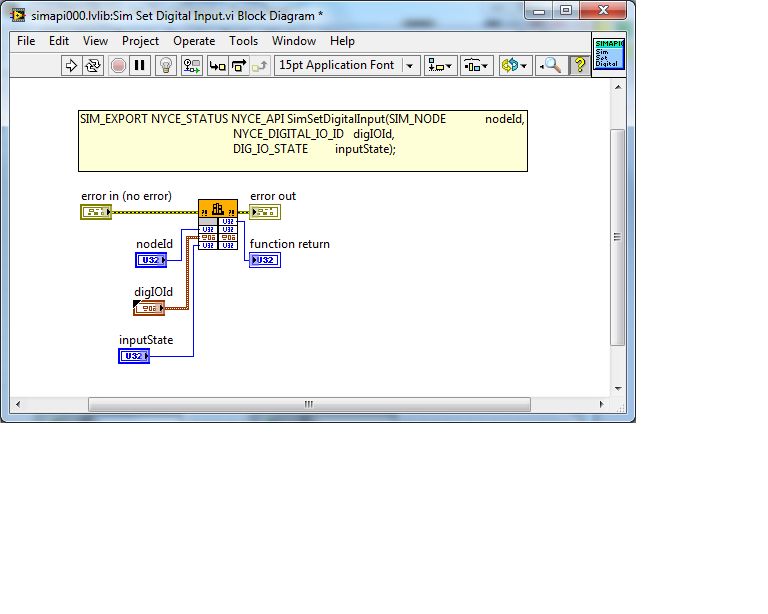Viewport: 768px width, 614px height.
Task: Open the File menu
Action: click(26, 41)
